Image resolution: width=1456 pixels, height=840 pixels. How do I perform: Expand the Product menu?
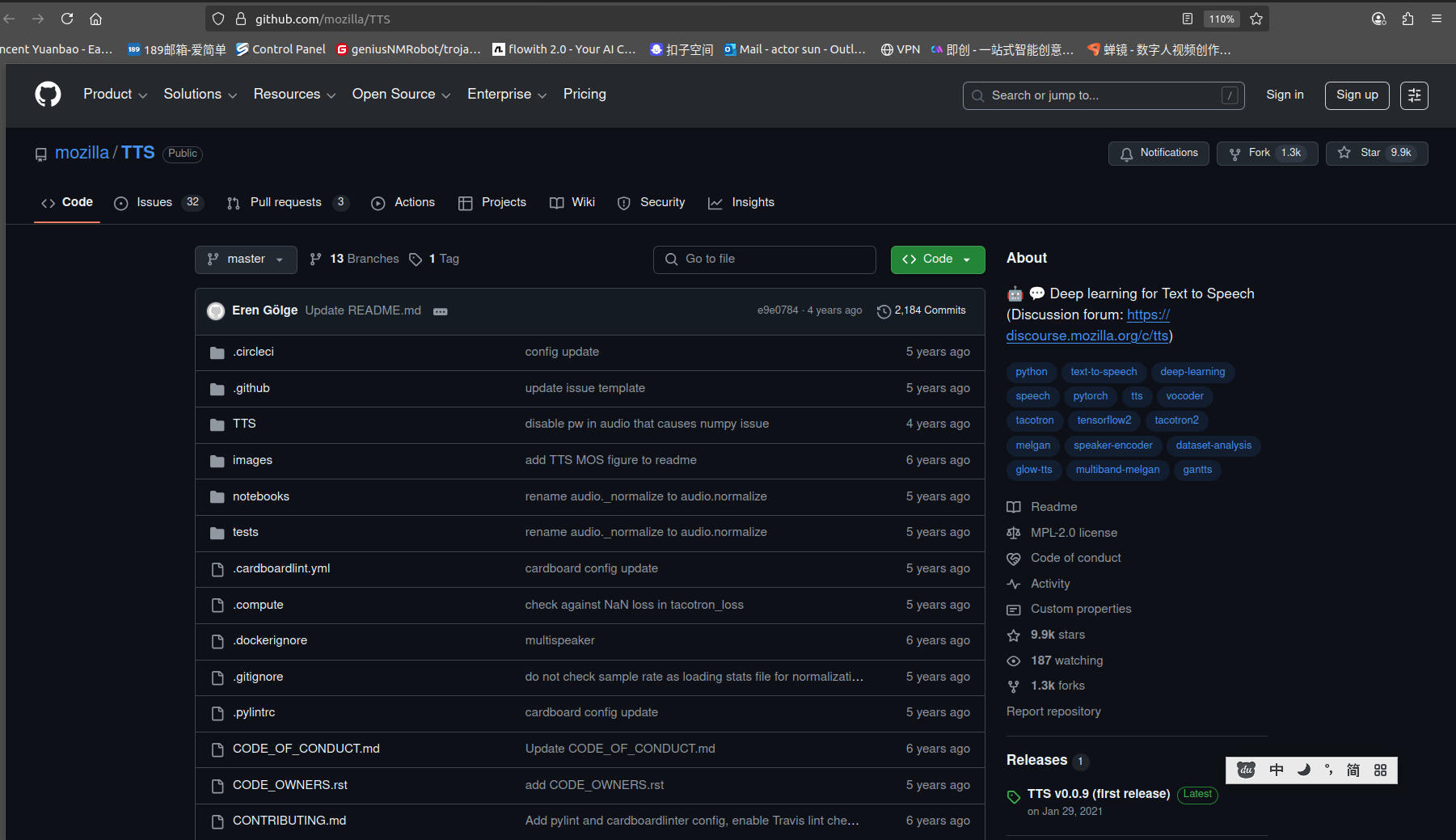(x=115, y=95)
